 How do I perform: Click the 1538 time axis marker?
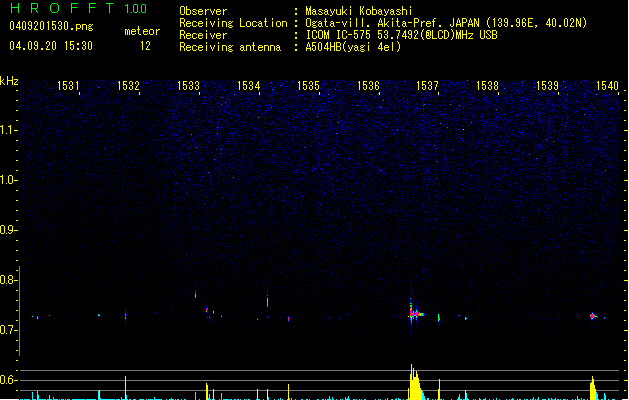tap(487, 85)
